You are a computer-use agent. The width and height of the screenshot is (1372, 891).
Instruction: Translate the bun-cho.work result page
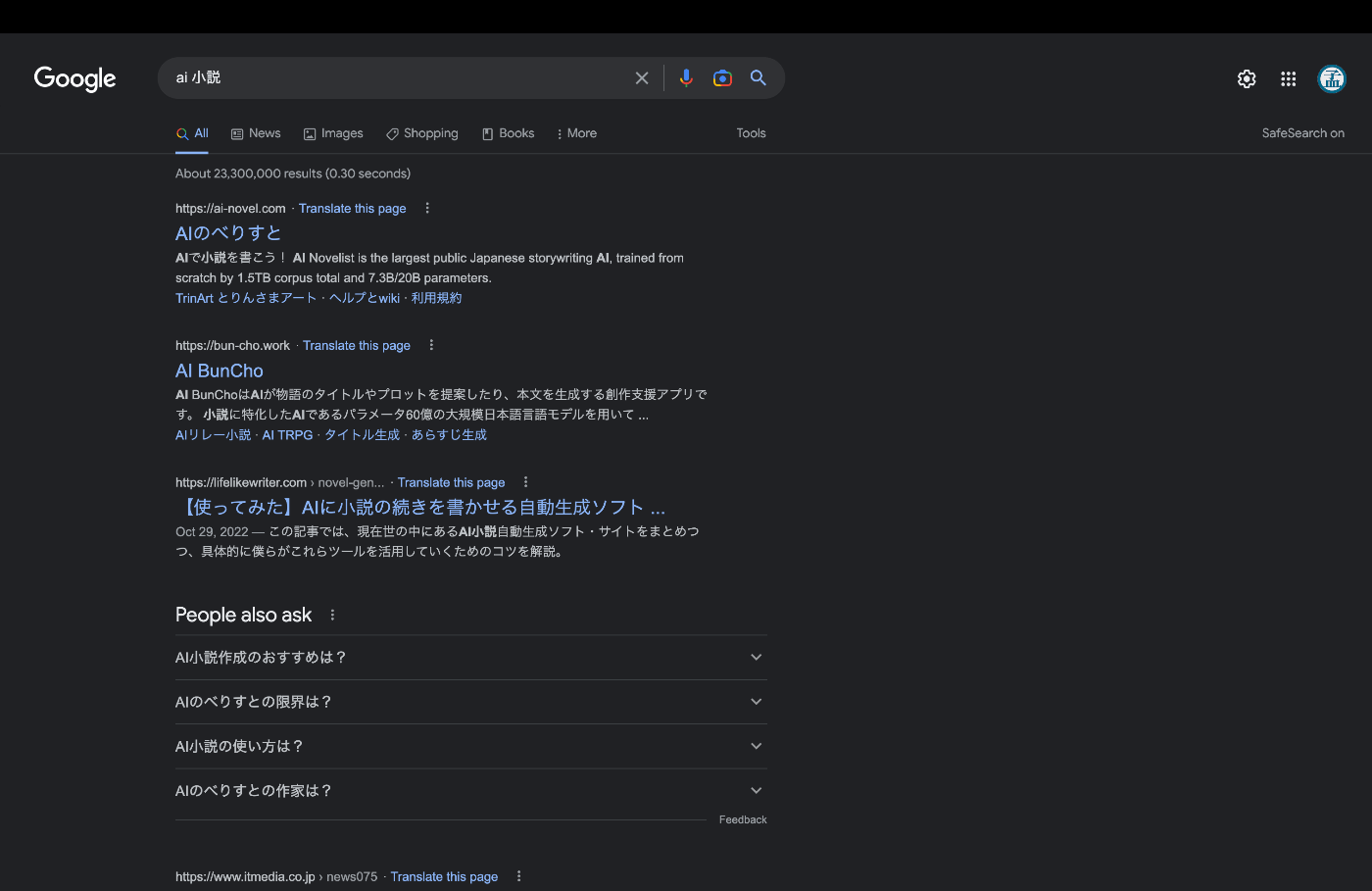click(357, 346)
